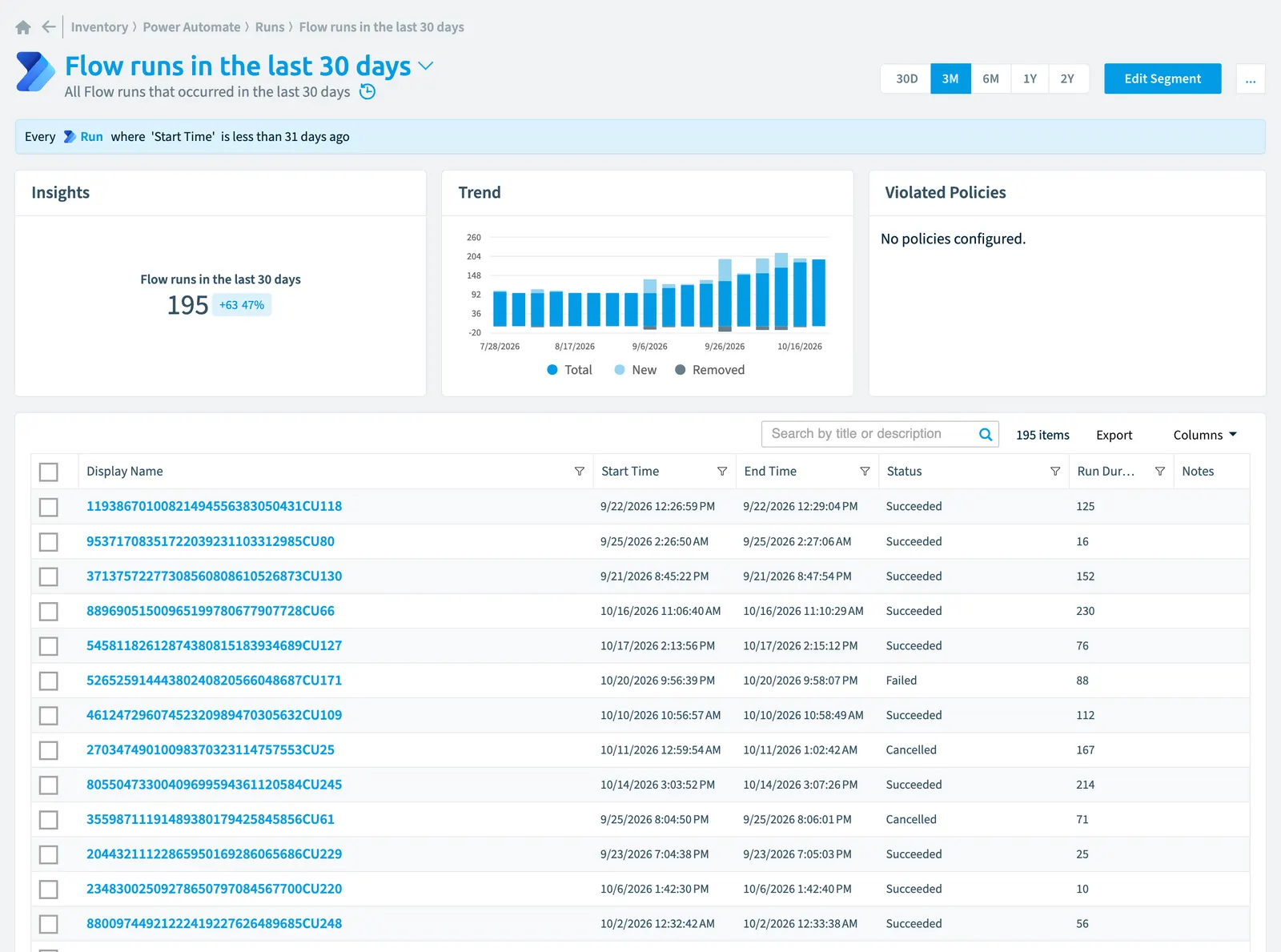Open the run link ending in CU66
The image size is (1281, 952).
pos(211,611)
